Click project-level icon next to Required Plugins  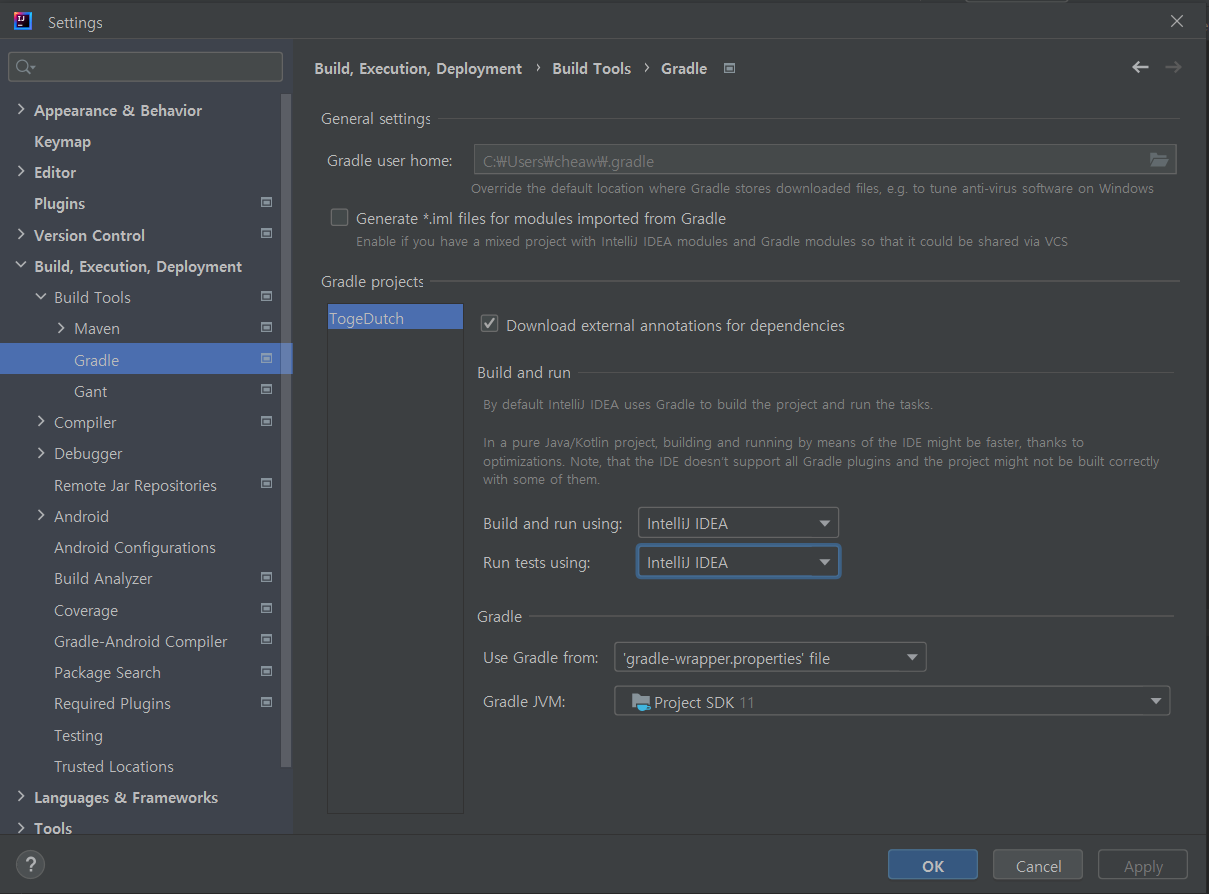(x=266, y=702)
